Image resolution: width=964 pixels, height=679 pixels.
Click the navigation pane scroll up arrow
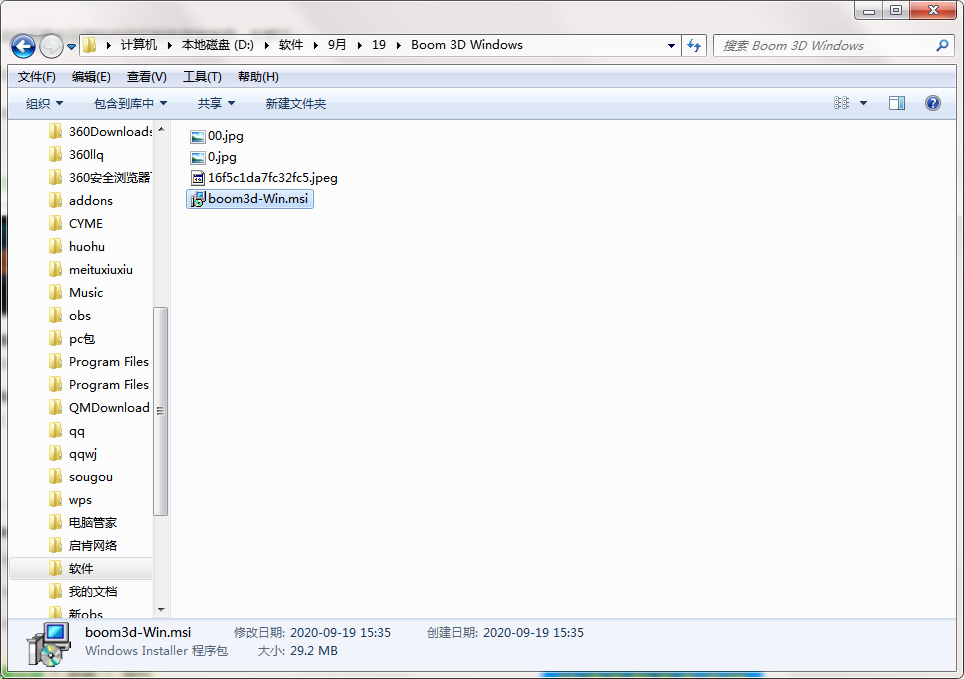[161, 129]
